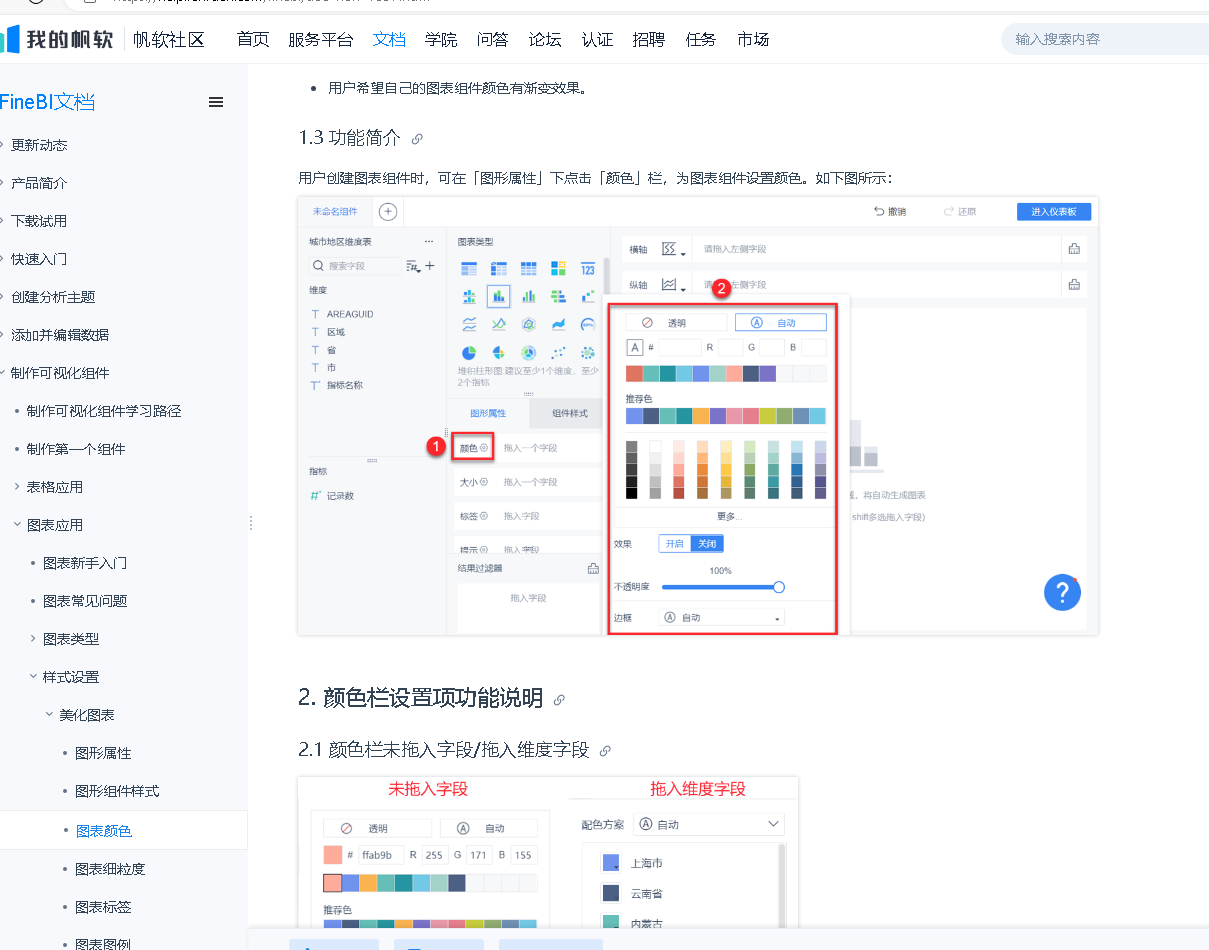1209x950 pixels.
Task: Open 学院 in top navigation
Action: pyautogui.click(x=441, y=40)
